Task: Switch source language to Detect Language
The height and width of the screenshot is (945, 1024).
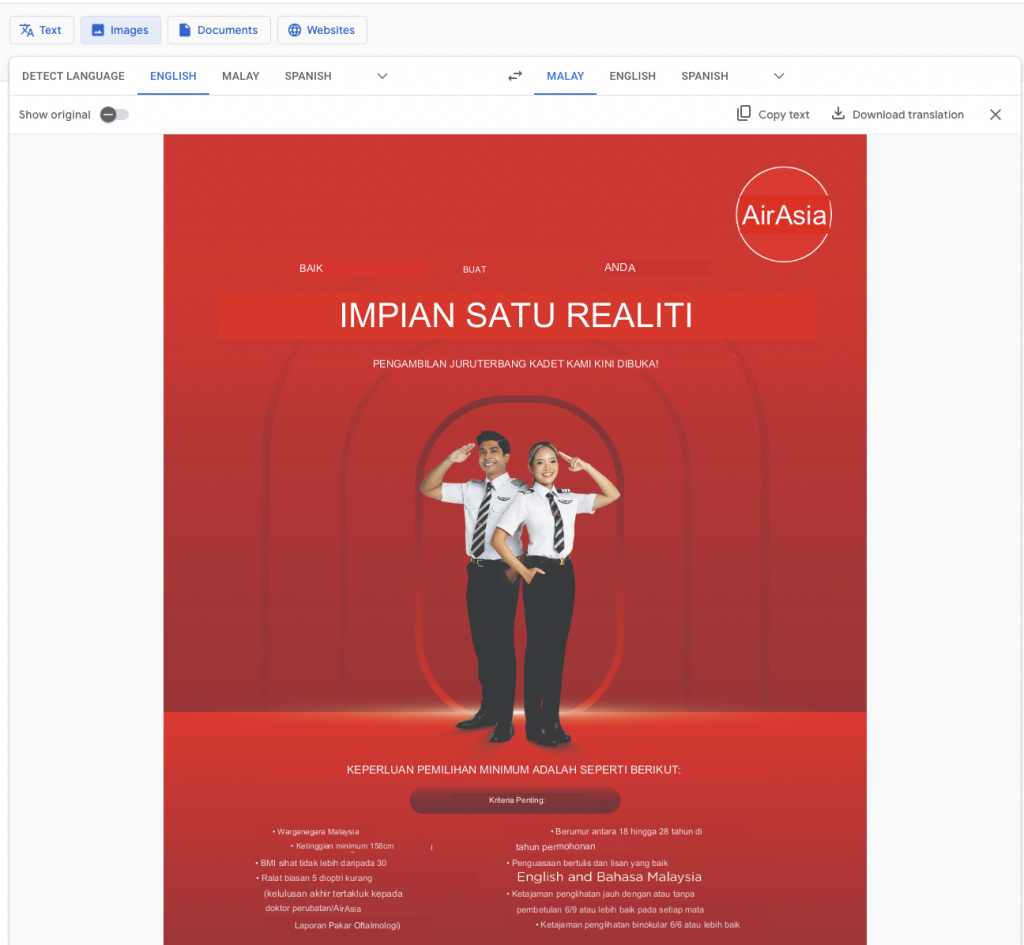Action: click(72, 75)
